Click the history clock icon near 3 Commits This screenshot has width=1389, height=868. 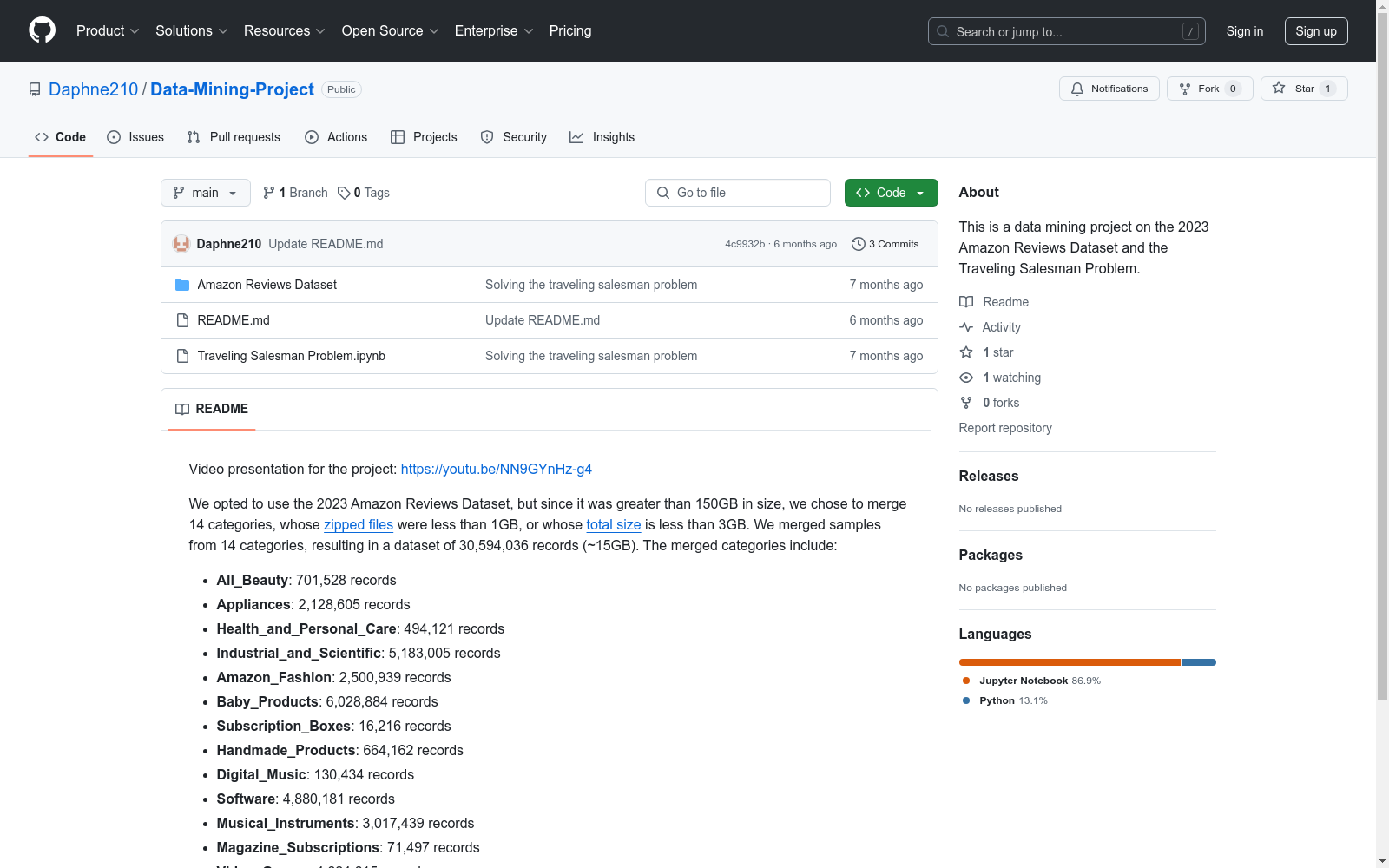click(859, 244)
